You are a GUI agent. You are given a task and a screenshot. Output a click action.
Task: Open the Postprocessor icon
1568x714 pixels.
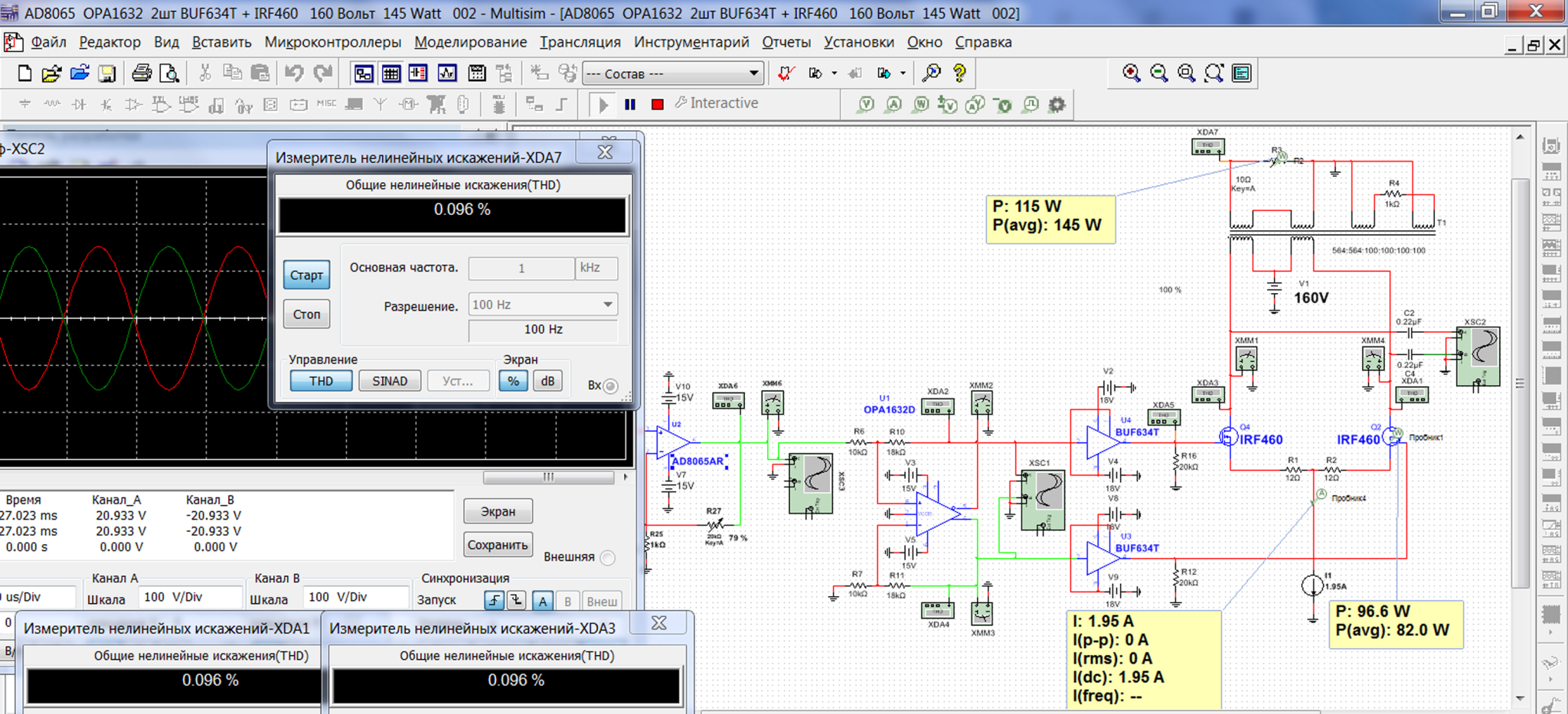pos(476,73)
